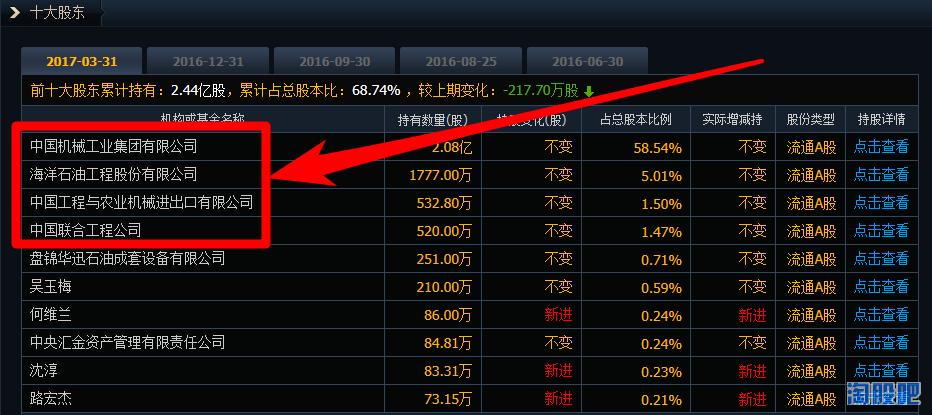Click the 210.00万 holding amount
This screenshot has height=415, width=932.
point(445,287)
